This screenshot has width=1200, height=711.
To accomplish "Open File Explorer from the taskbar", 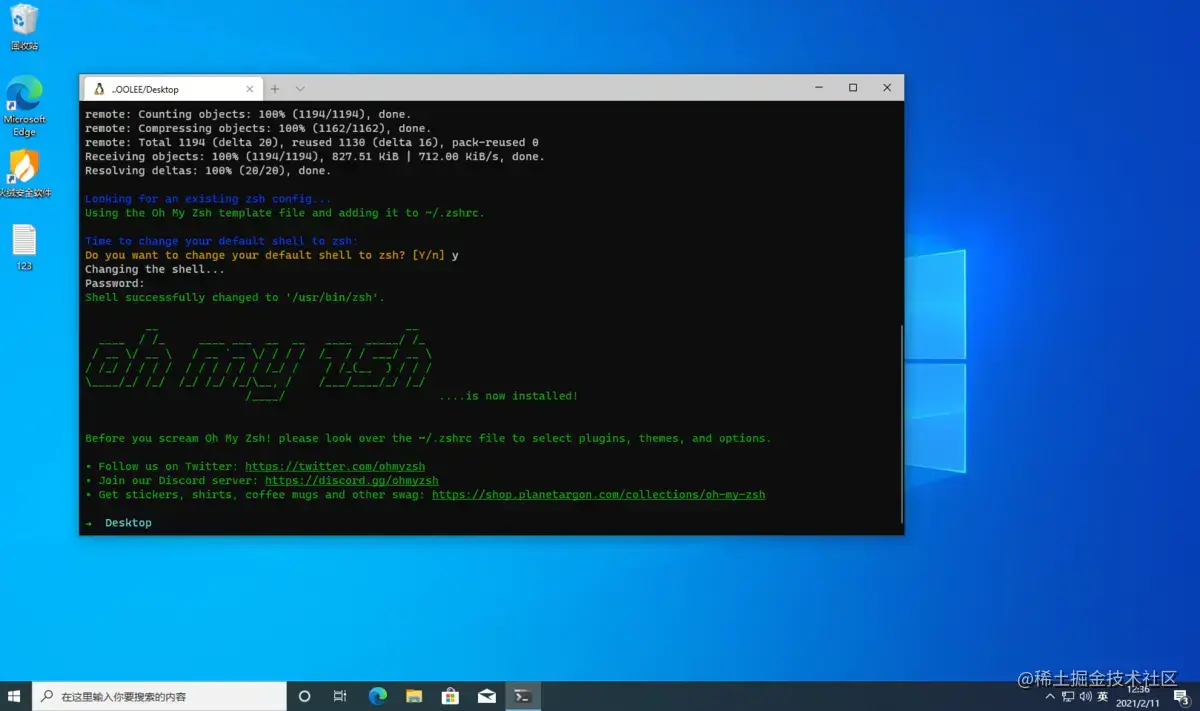I will click(414, 696).
